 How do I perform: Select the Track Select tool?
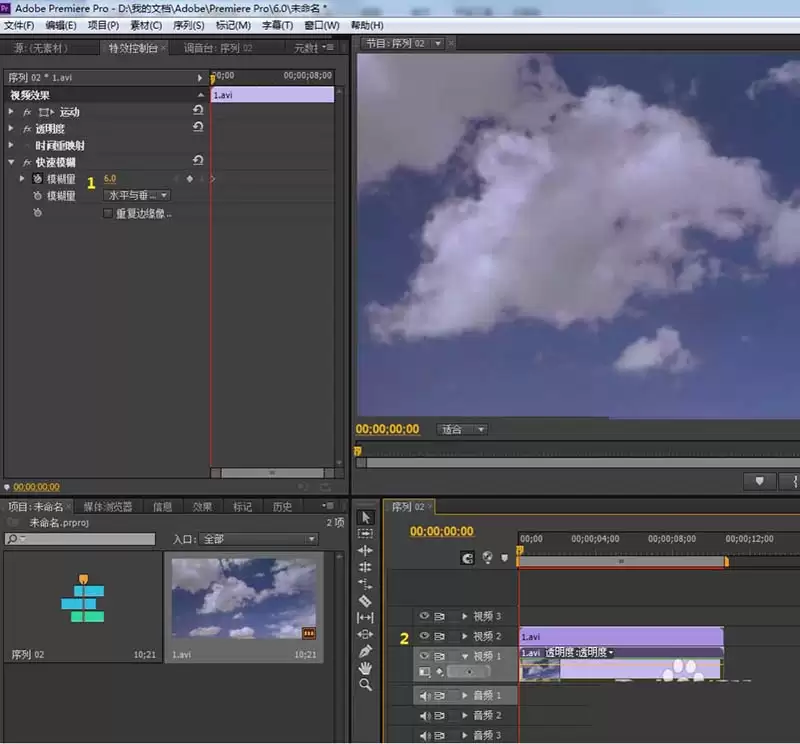(365, 534)
